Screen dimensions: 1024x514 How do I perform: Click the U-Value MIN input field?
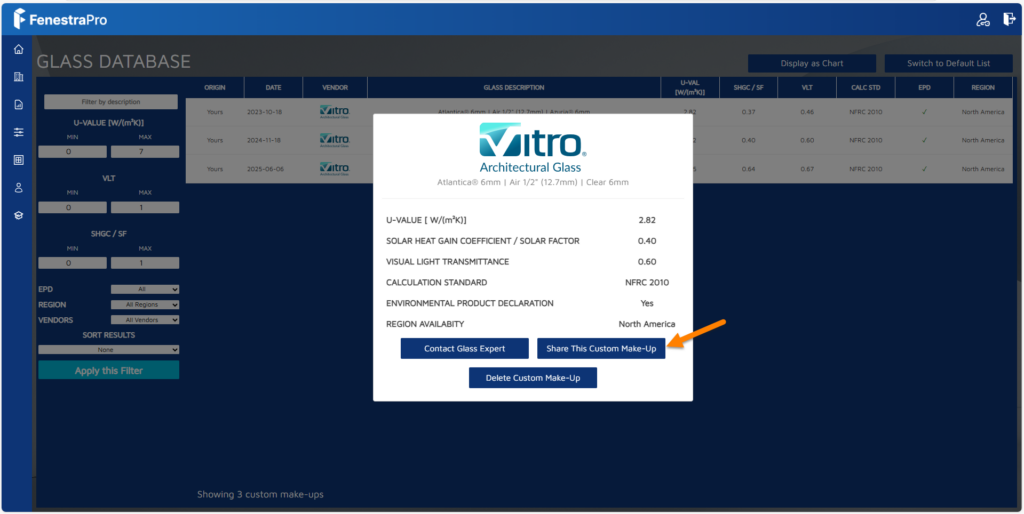[72, 152]
